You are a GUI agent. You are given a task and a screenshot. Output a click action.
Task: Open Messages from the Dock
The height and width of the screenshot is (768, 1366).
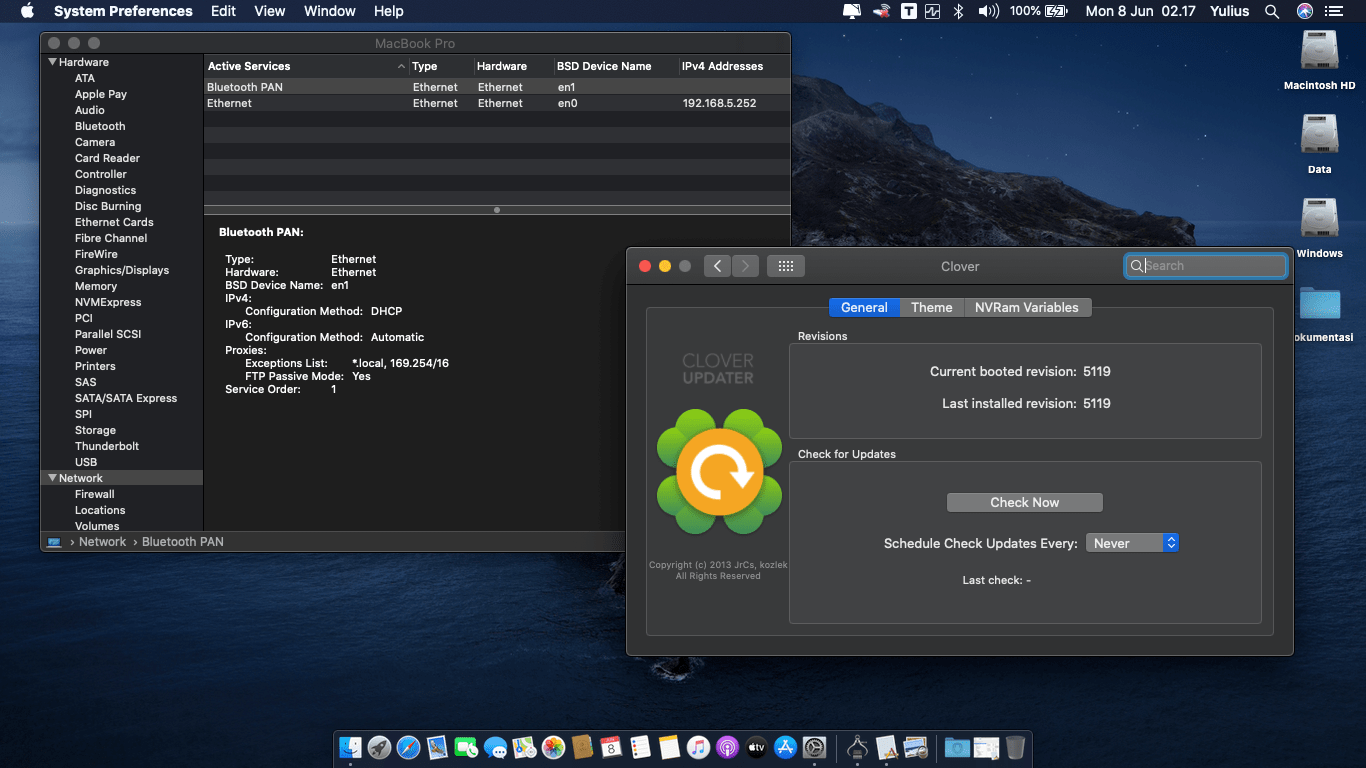[x=495, y=747]
